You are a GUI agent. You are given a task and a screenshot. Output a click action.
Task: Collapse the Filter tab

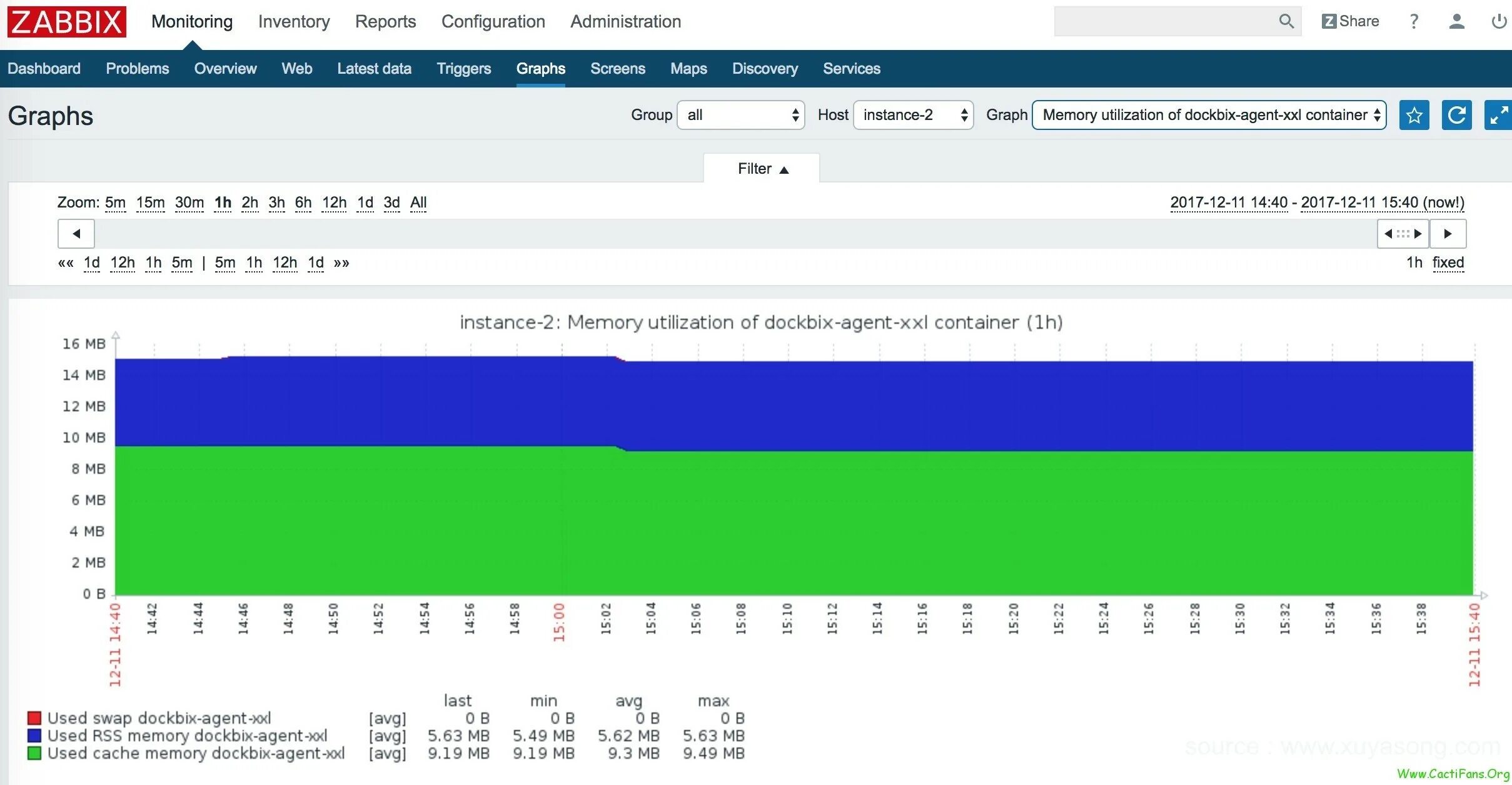coord(762,169)
